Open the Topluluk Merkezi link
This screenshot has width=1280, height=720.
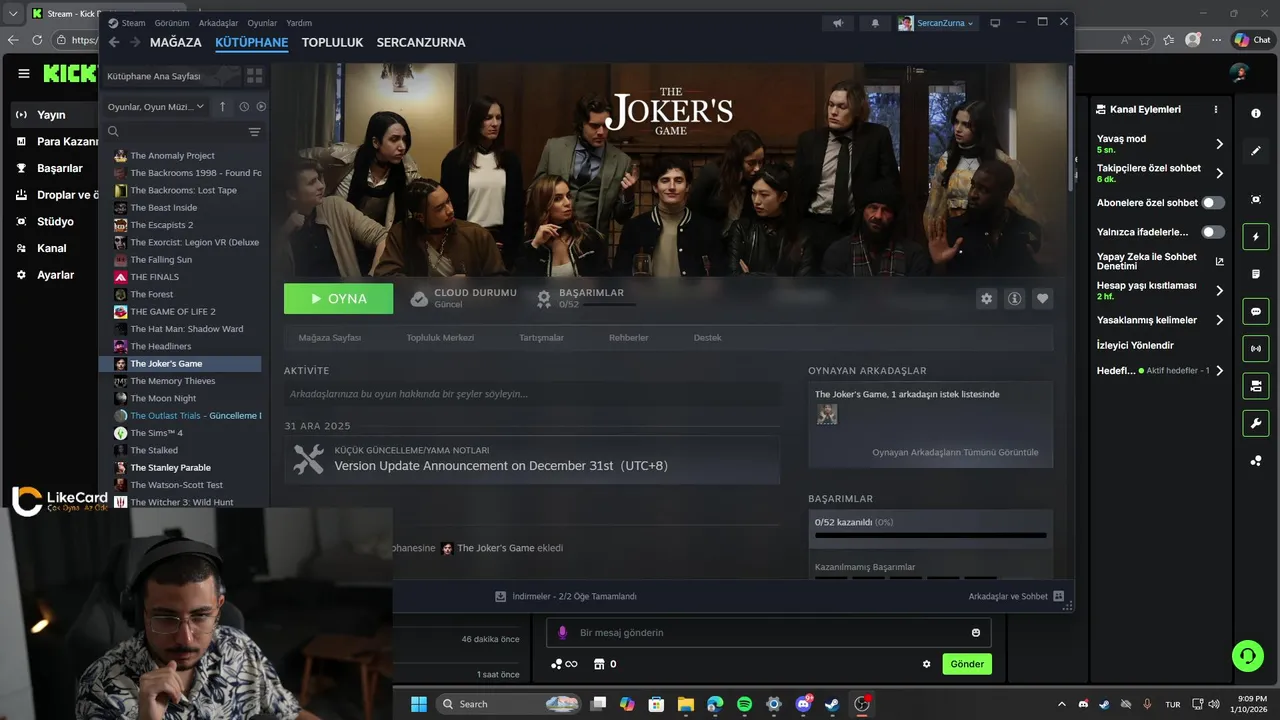[440, 338]
